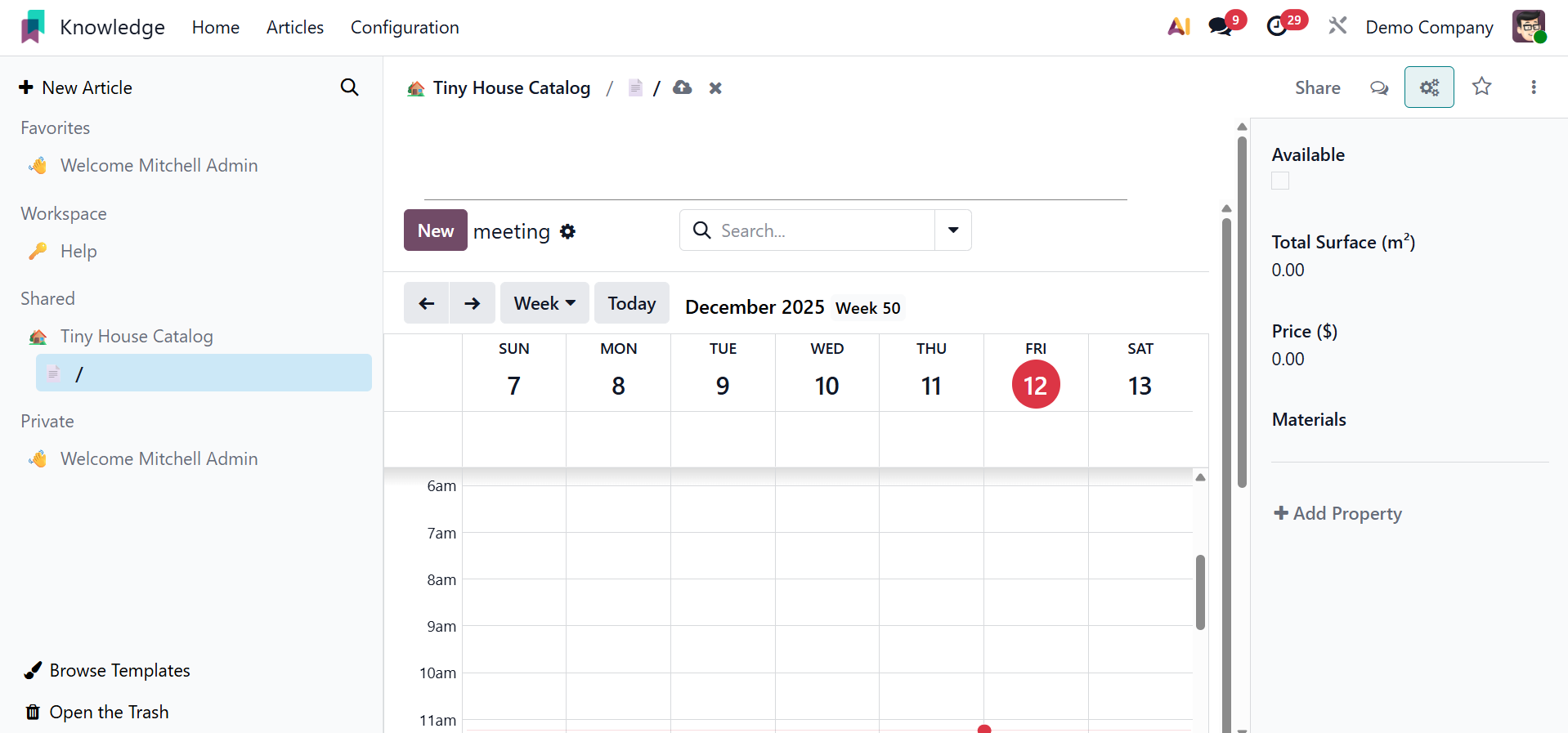Open the Articles menu
1568x733 pixels.
(x=295, y=28)
